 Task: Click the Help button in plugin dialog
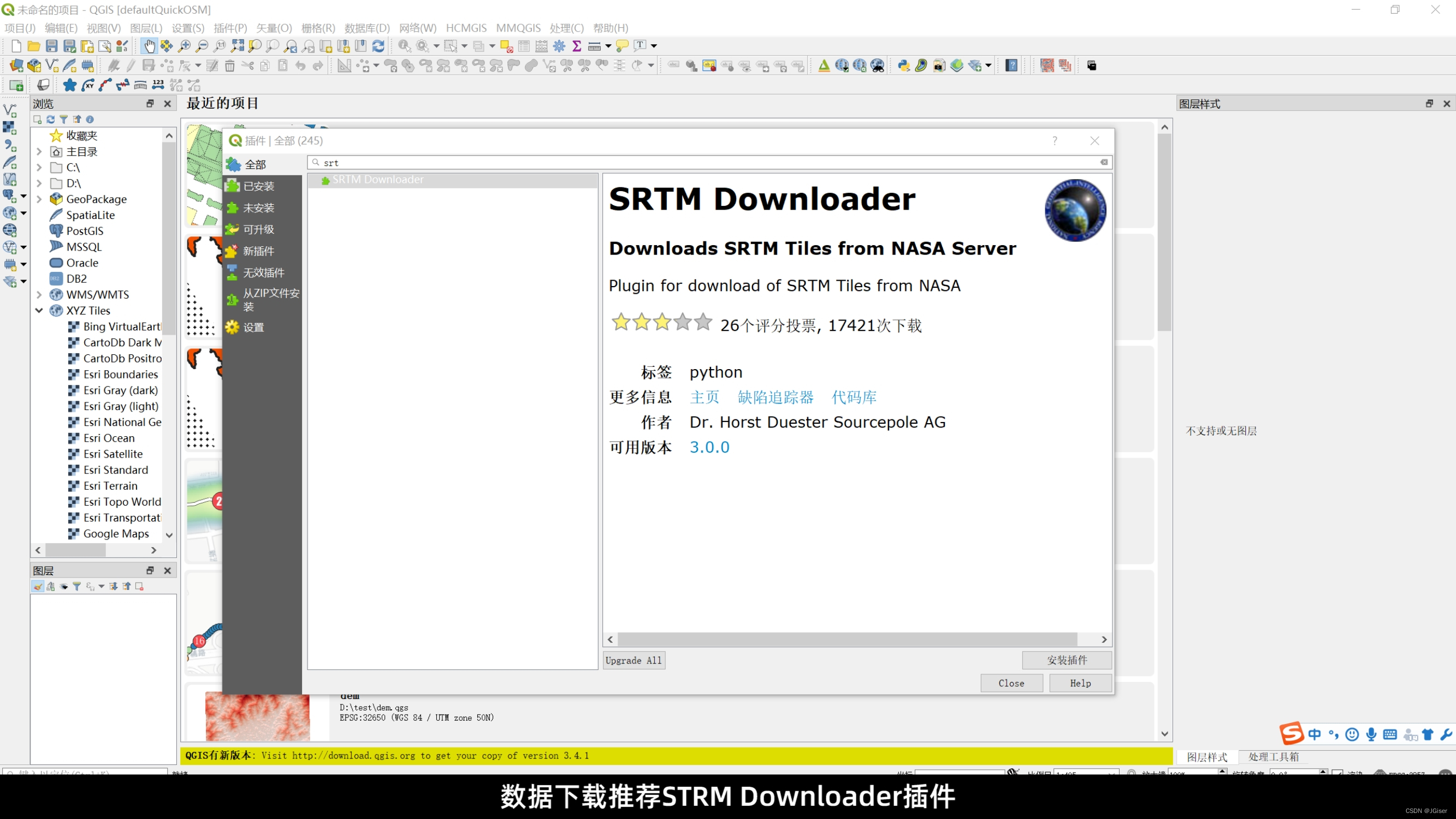click(1080, 683)
